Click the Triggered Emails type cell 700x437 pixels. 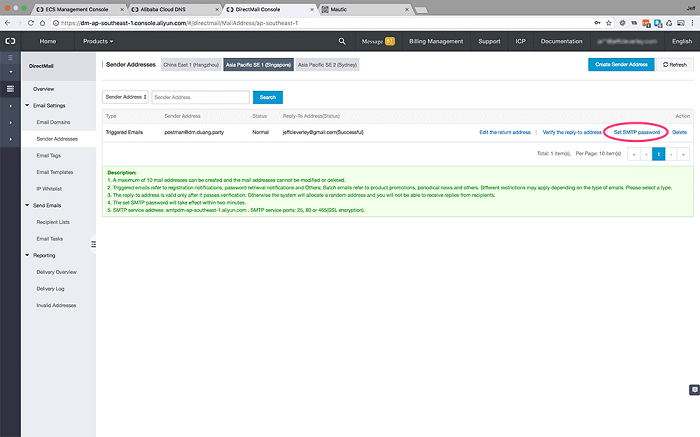pyautogui.click(x=124, y=132)
